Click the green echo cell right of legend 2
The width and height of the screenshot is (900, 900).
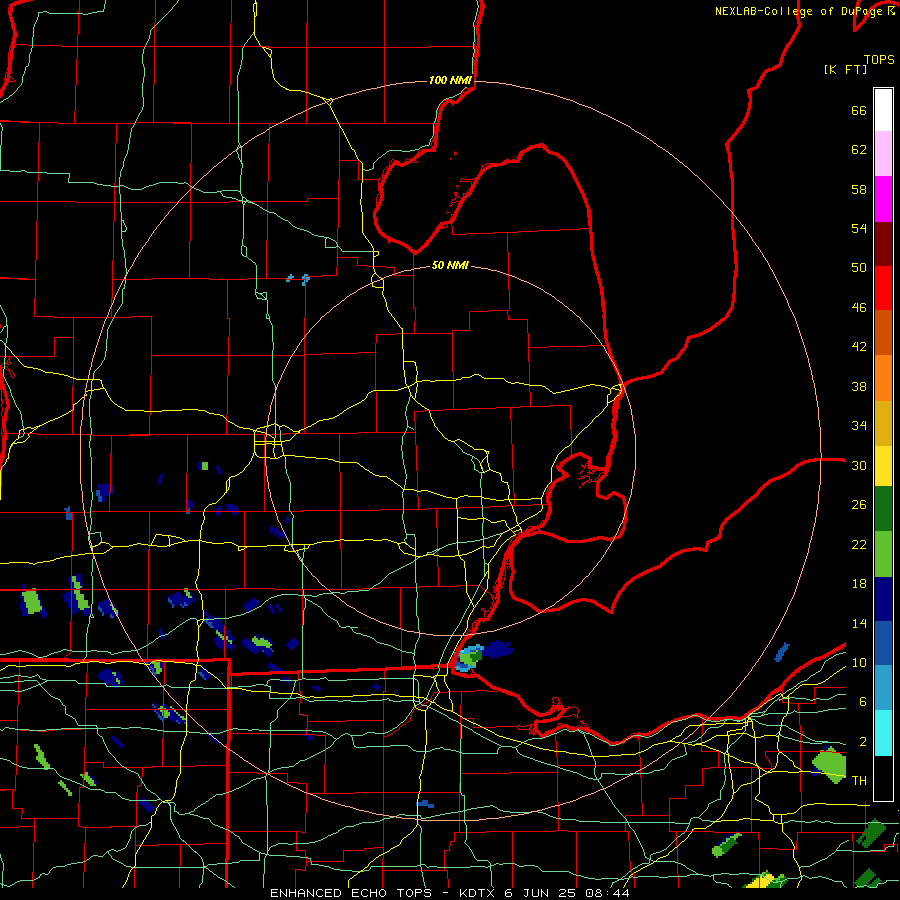tap(829, 765)
